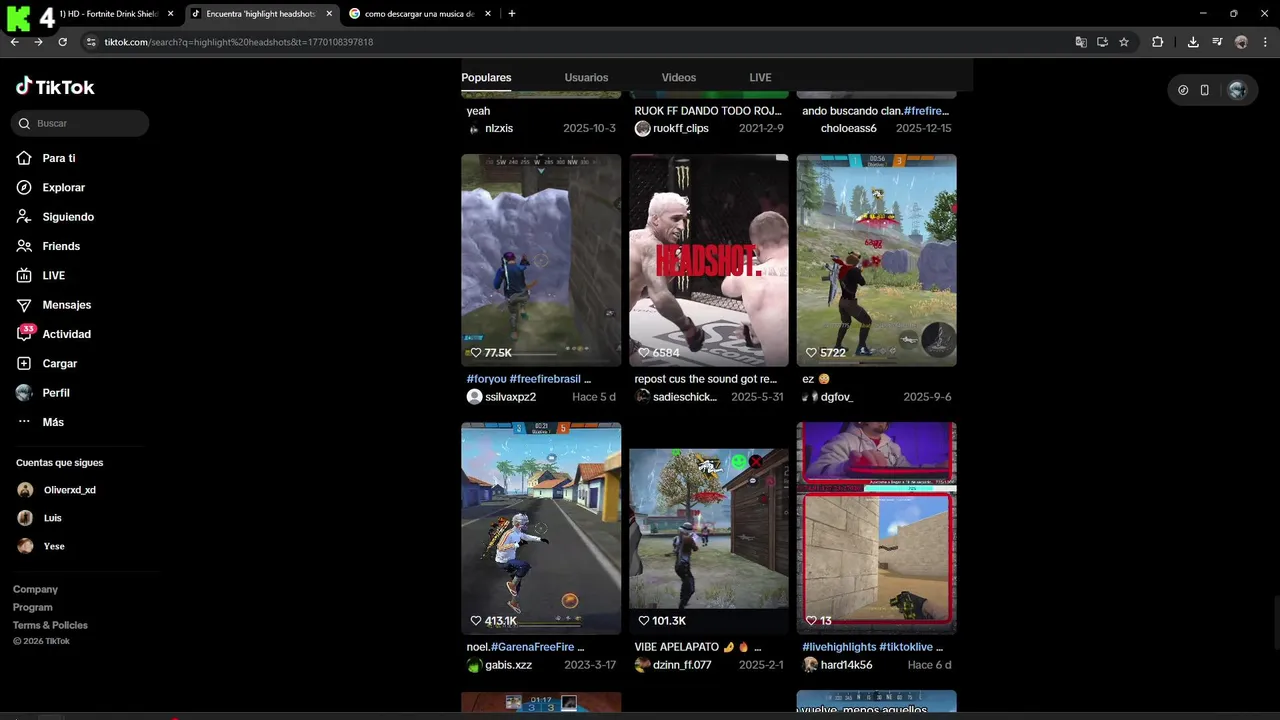Click the #freefirebrasil hashtag

click(x=545, y=379)
